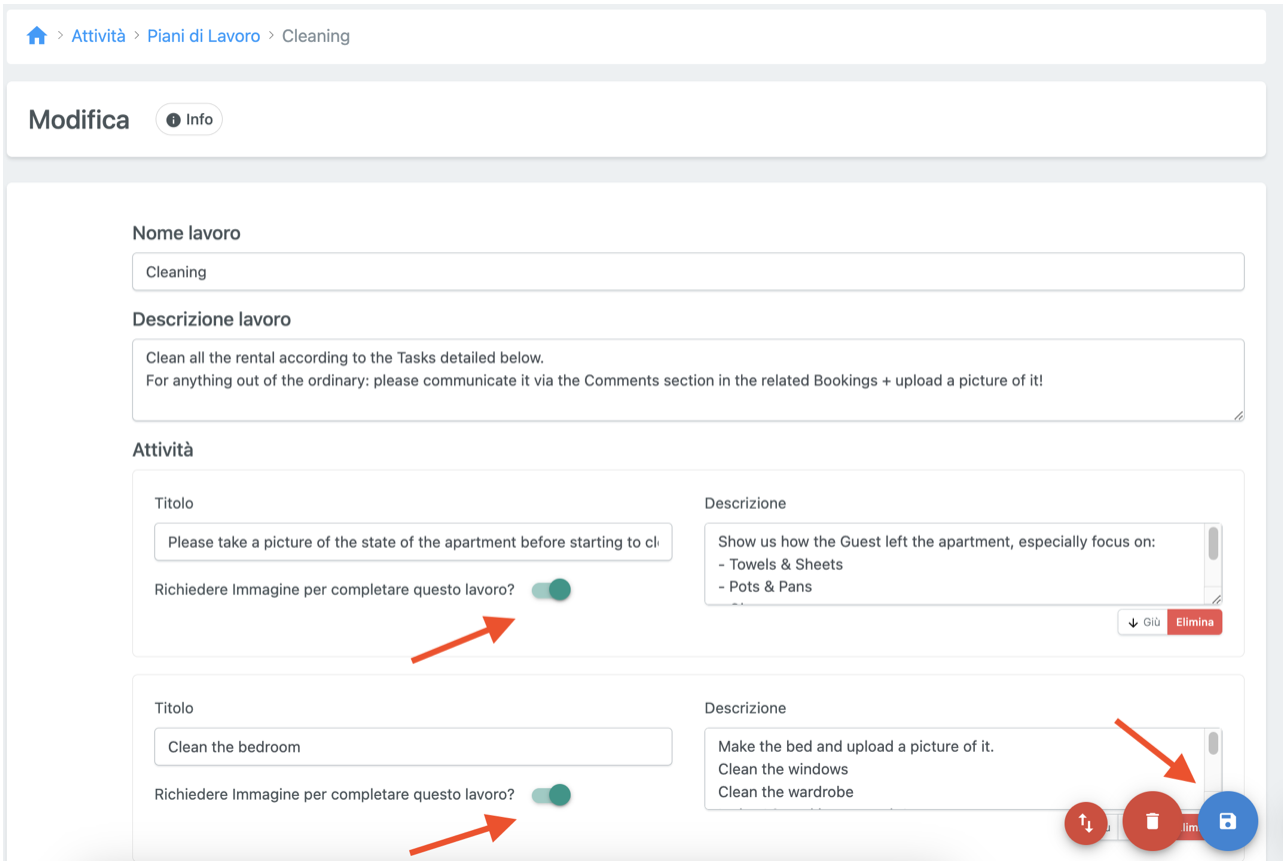Image resolution: width=1288 pixels, height=862 pixels.
Task: Toggle image requirement for first activity
Action: pyautogui.click(x=551, y=590)
